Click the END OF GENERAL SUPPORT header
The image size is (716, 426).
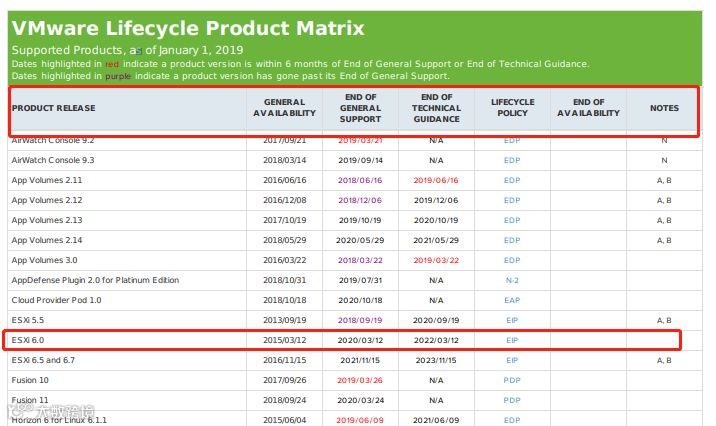click(x=360, y=108)
